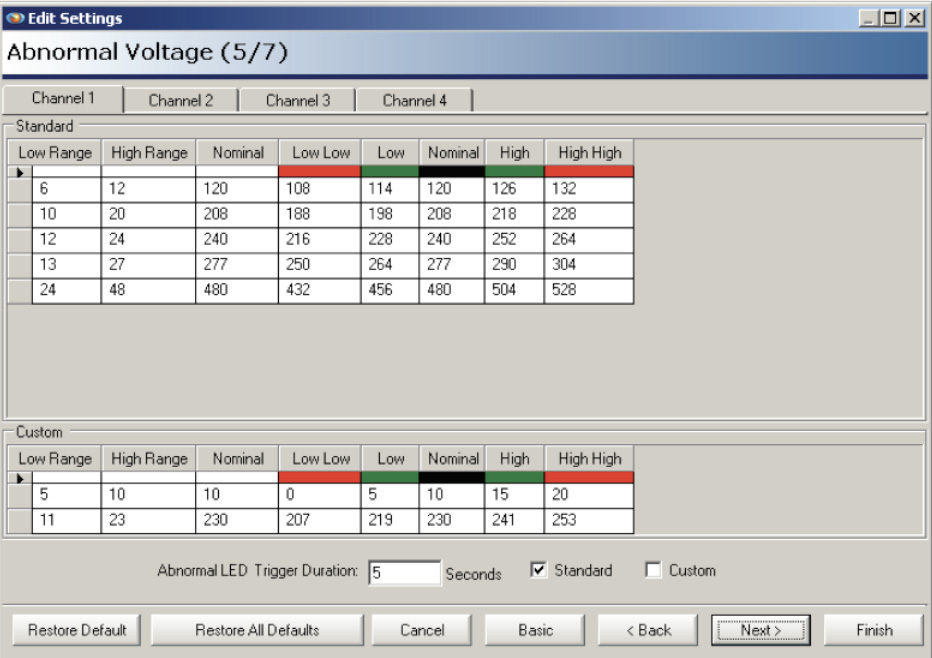Finish the Edit Settings wizard
This screenshot has width=932, height=658.
[x=876, y=630]
